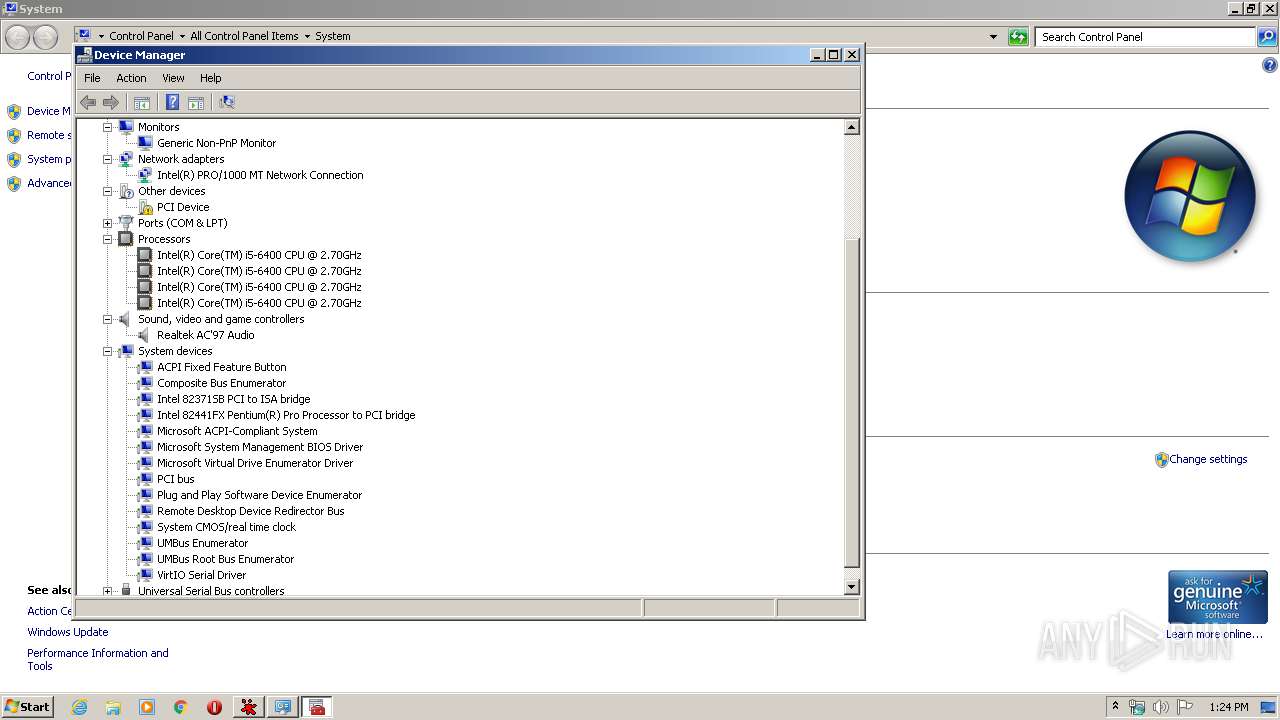Viewport: 1280px width, 720px height.
Task: Click scrollbar up arrow in Device Manager
Action: click(852, 127)
